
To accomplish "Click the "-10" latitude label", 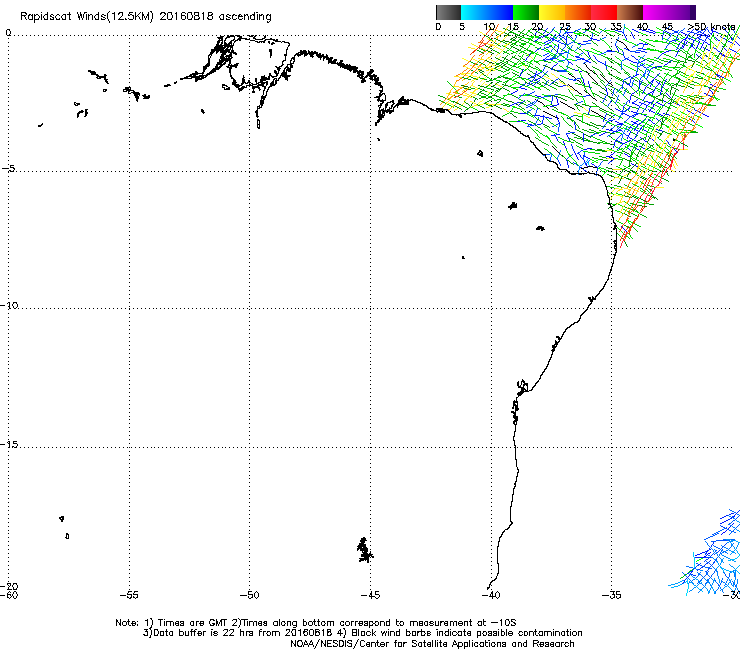I will click(x=9, y=305).
